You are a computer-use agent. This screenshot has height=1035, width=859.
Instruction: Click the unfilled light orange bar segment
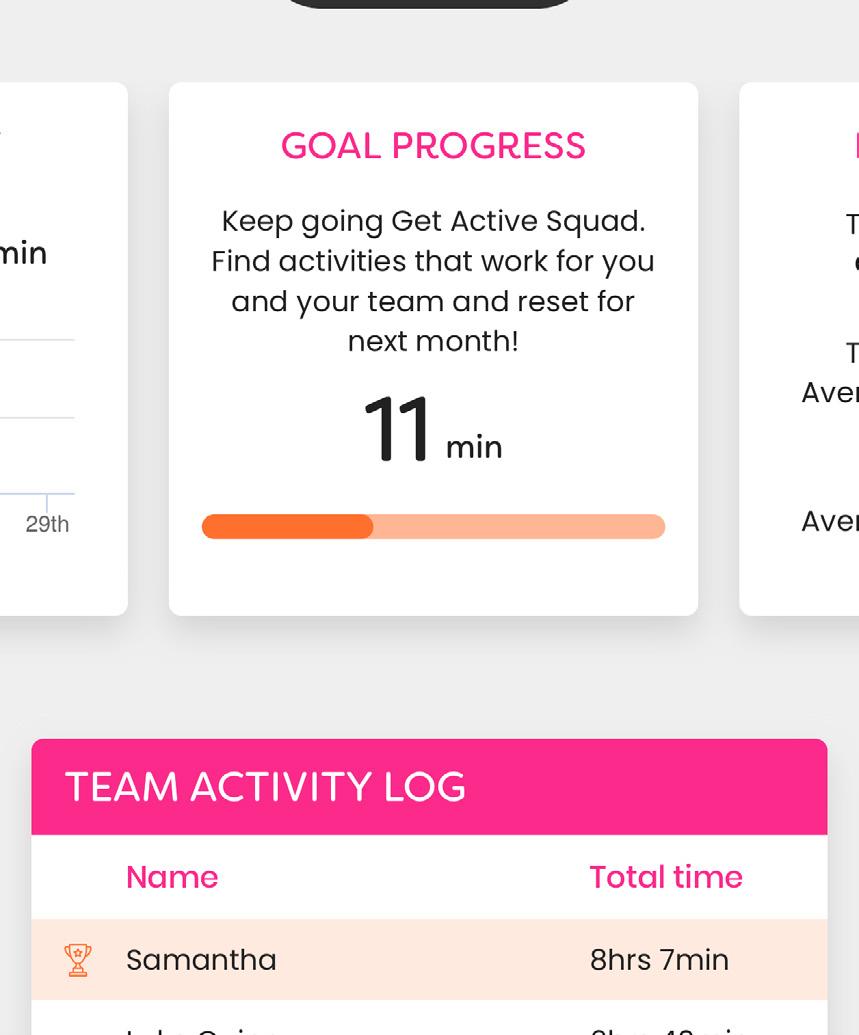pyautogui.click(x=518, y=527)
